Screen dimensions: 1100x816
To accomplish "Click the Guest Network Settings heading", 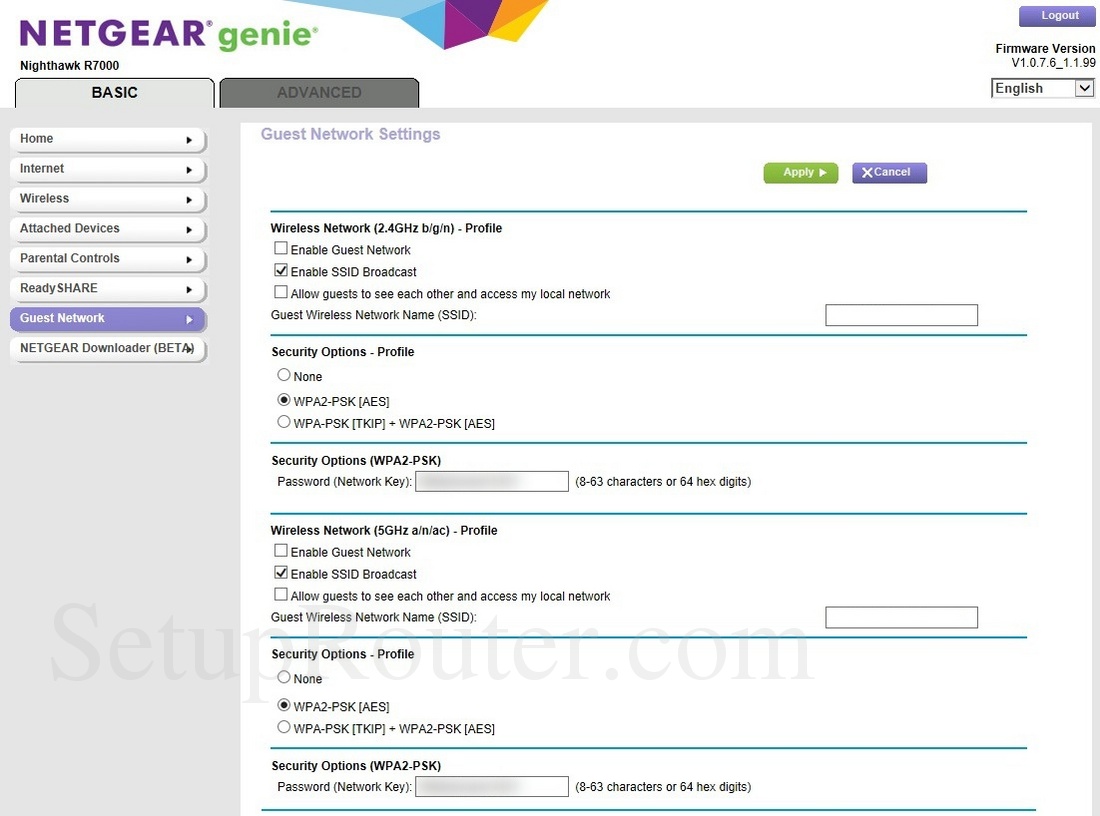I will [351, 134].
